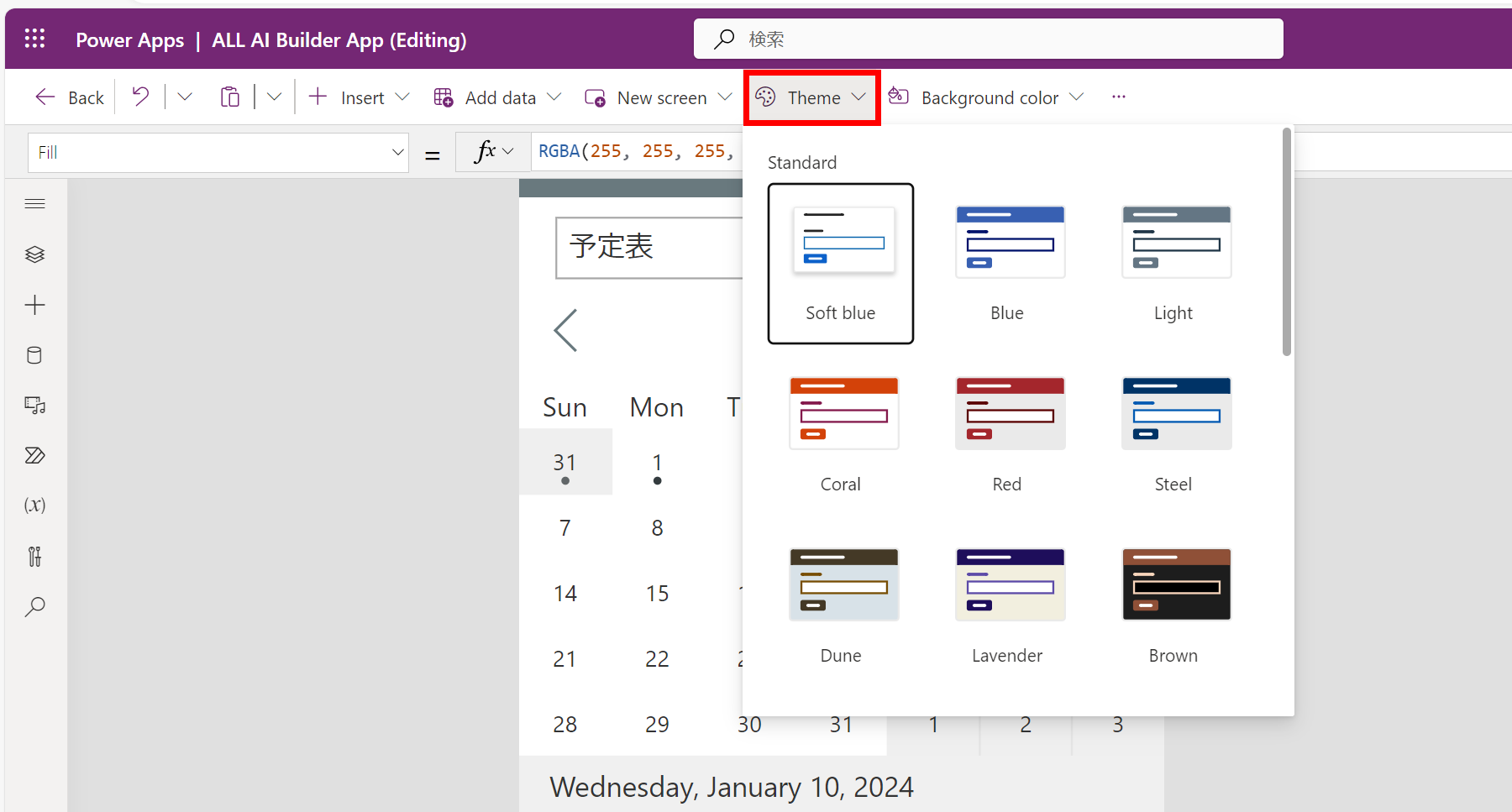
Task: Open the more commands ellipsis
Action: click(1118, 97)
